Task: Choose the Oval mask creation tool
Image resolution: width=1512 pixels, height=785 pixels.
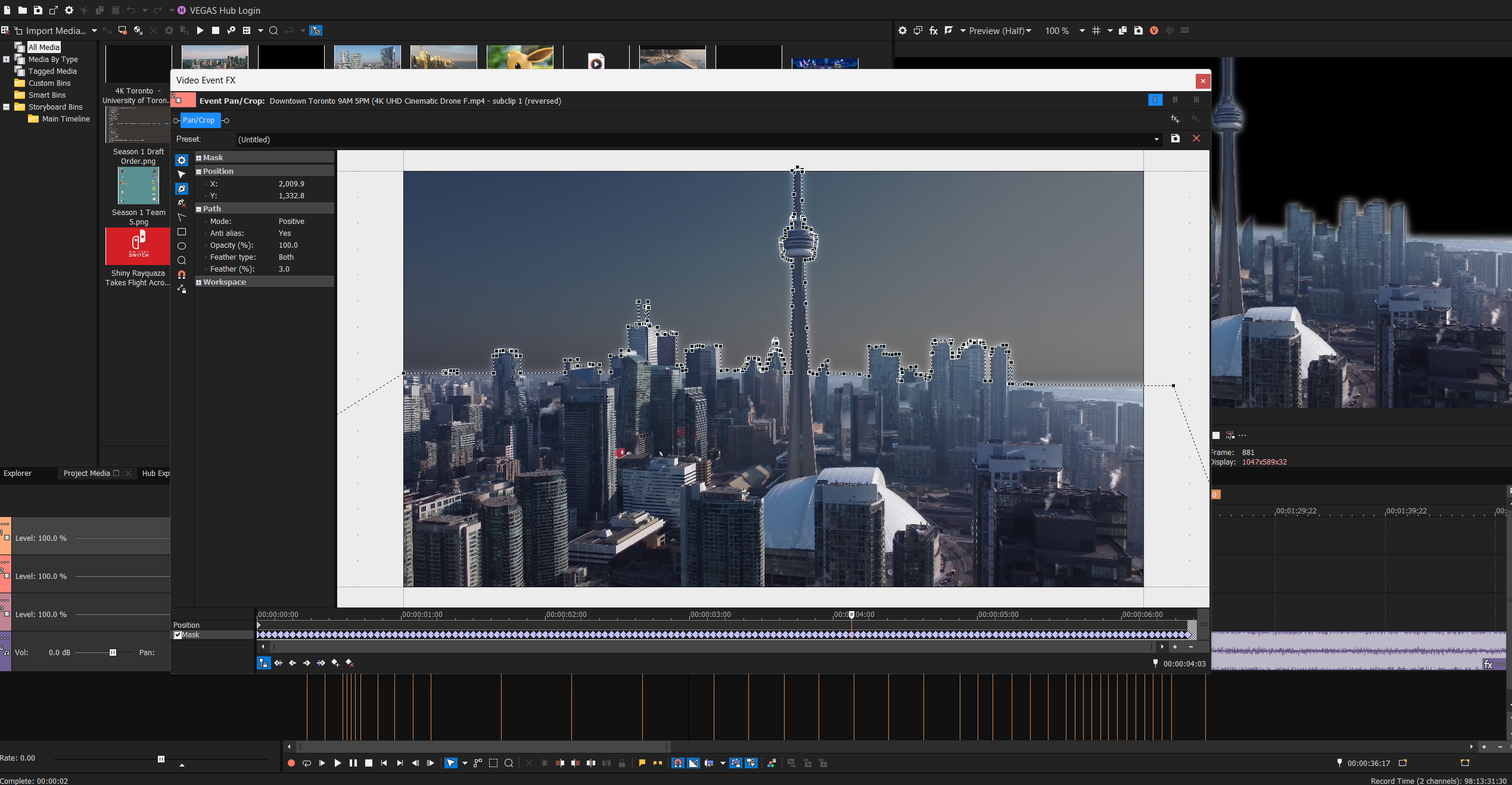Action: (x=182, y=246)
